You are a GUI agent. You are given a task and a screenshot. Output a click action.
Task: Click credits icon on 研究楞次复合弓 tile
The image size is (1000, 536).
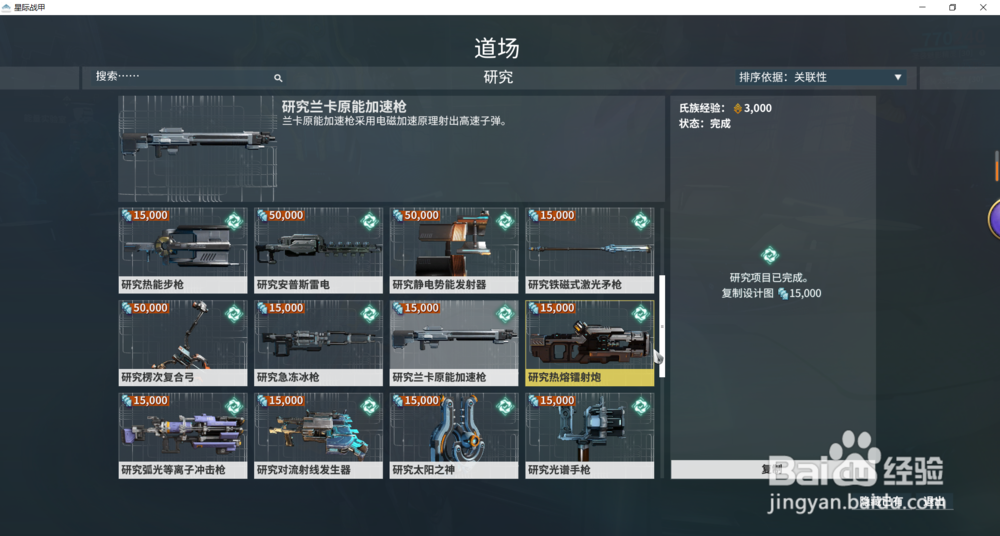pyautogui.click(x=127, y=308)
